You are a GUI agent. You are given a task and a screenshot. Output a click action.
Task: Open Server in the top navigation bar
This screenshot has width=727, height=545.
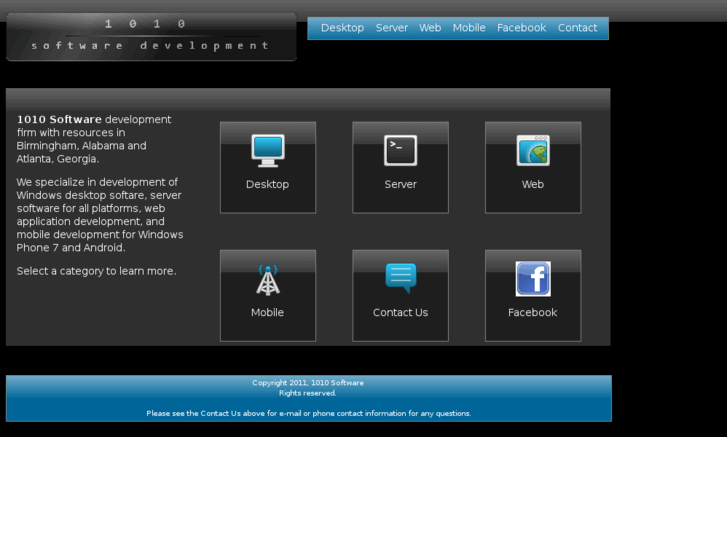coord(392,28)
